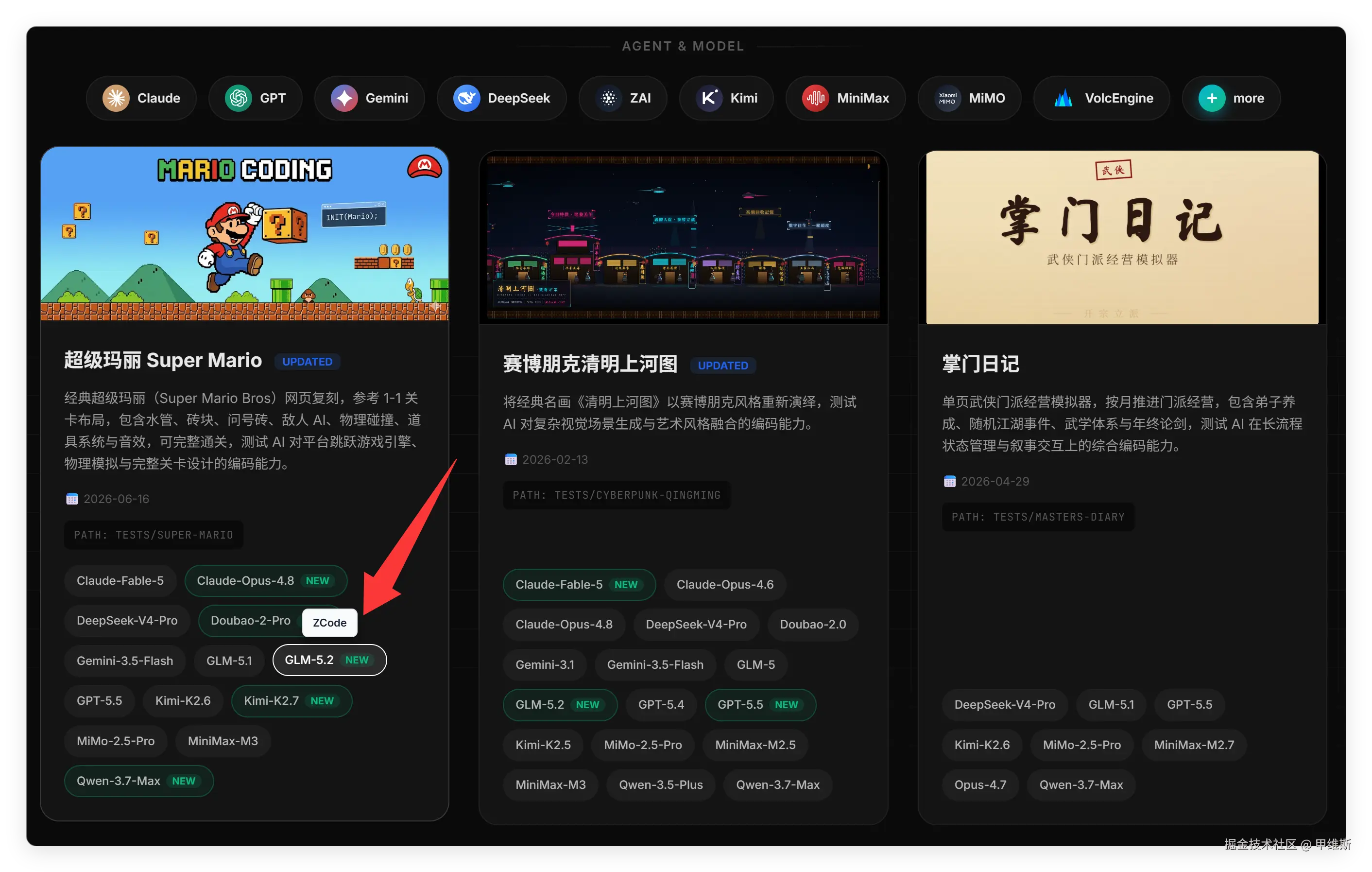Choose MiniMax-M3 in the Super Mario card

[x=223, y=741]
